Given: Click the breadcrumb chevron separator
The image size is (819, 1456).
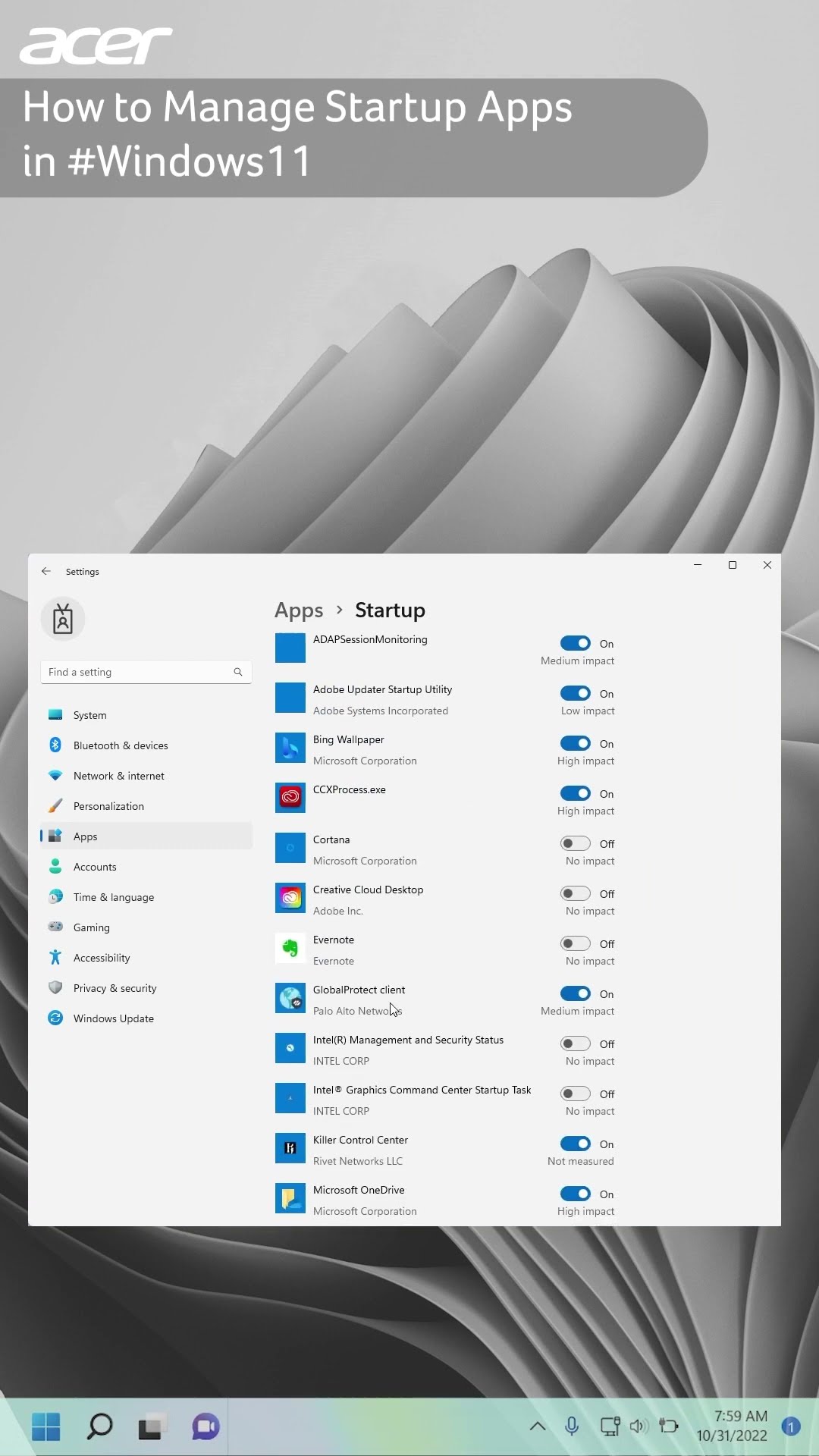Looking at the screenshot, I should tap(339, 610).
